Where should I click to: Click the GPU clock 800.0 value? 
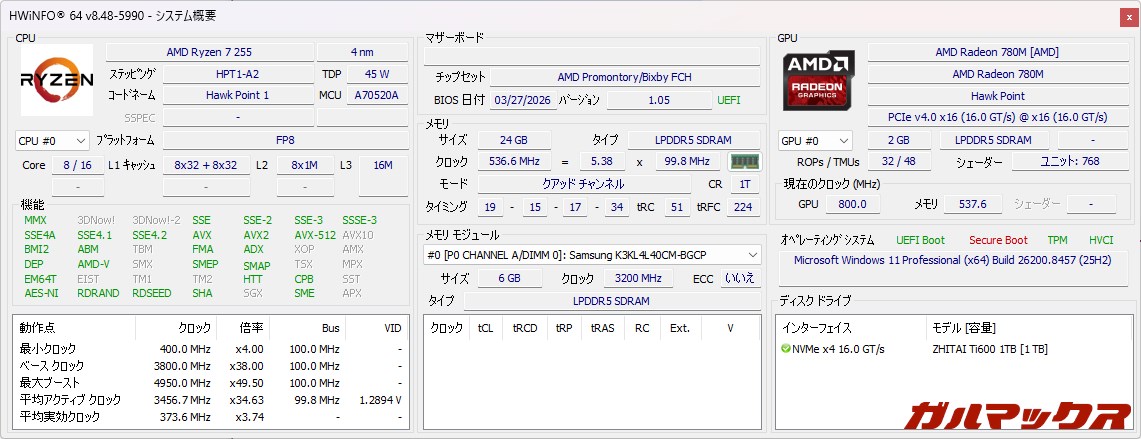point(852,205)
